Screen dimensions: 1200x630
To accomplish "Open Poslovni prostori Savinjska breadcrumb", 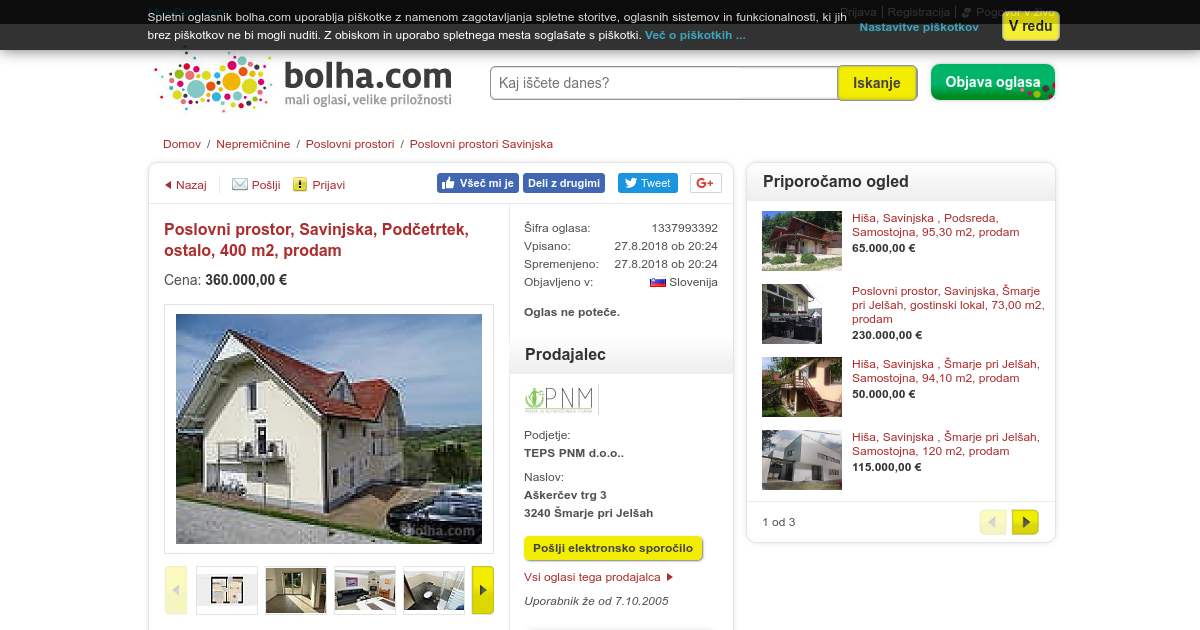I will [x=481, y=144].
